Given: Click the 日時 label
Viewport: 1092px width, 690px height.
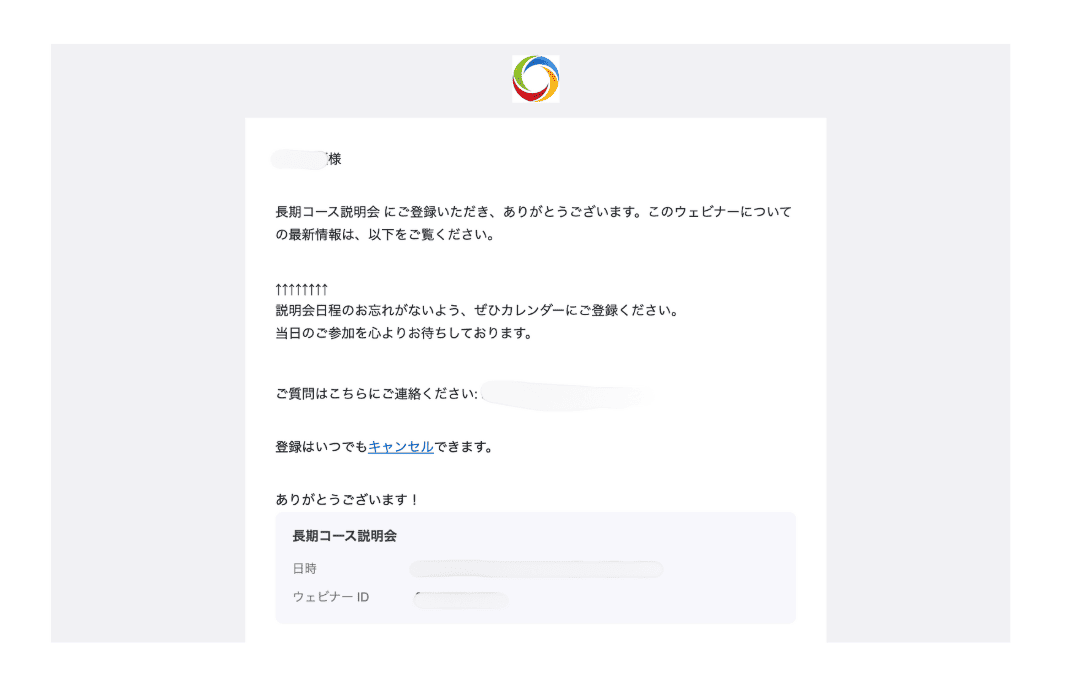Looking at the screenshot, I should 305,569.
